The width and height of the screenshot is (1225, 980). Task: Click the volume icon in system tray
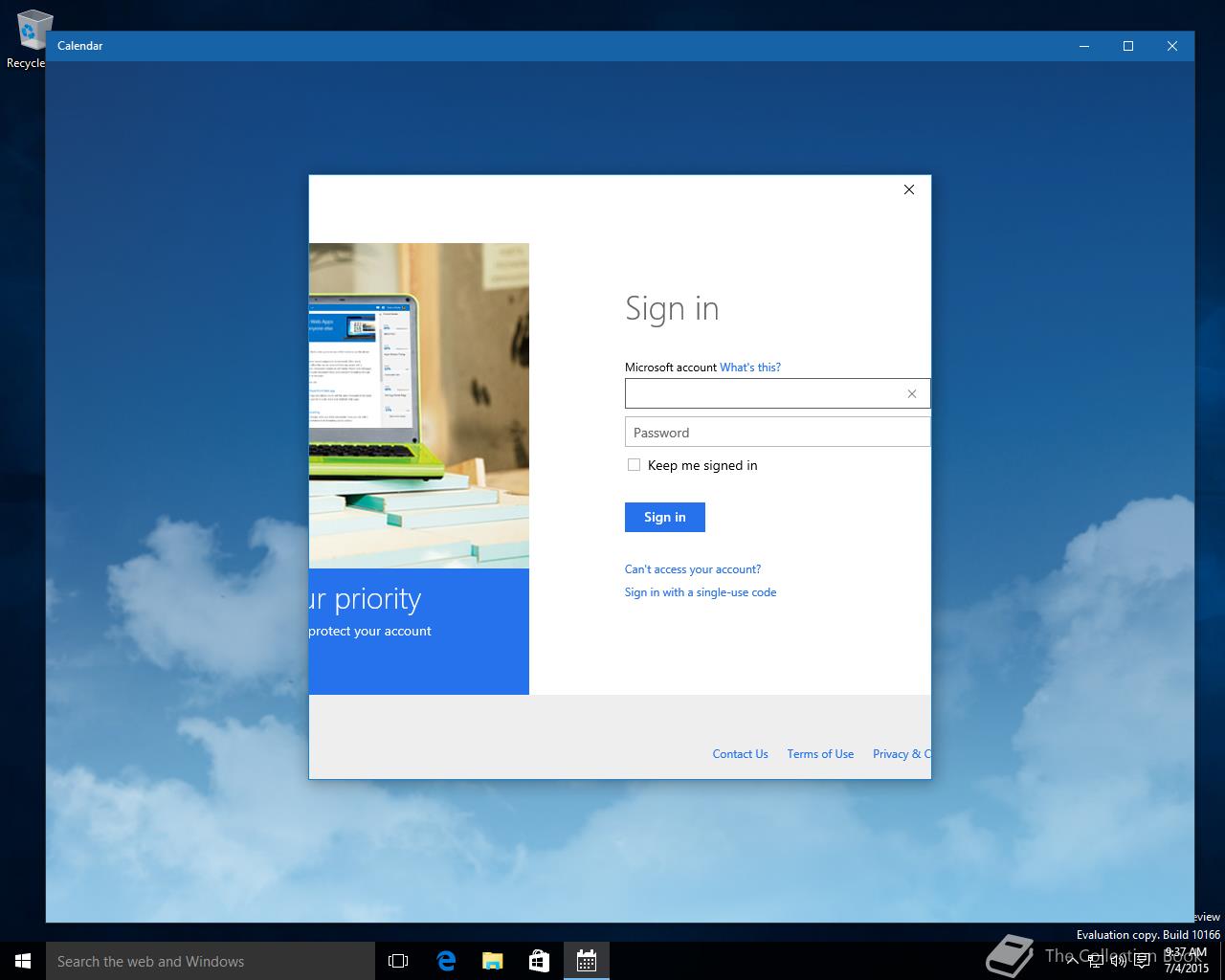(1118, 961)
